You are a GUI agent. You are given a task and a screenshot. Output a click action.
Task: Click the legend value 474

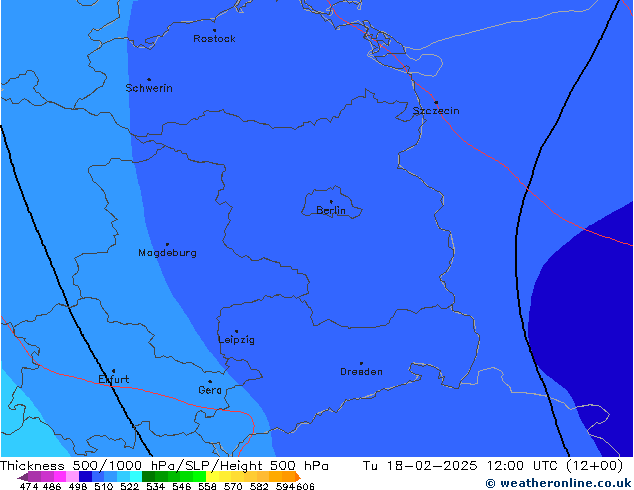click(x=29, y=486)
